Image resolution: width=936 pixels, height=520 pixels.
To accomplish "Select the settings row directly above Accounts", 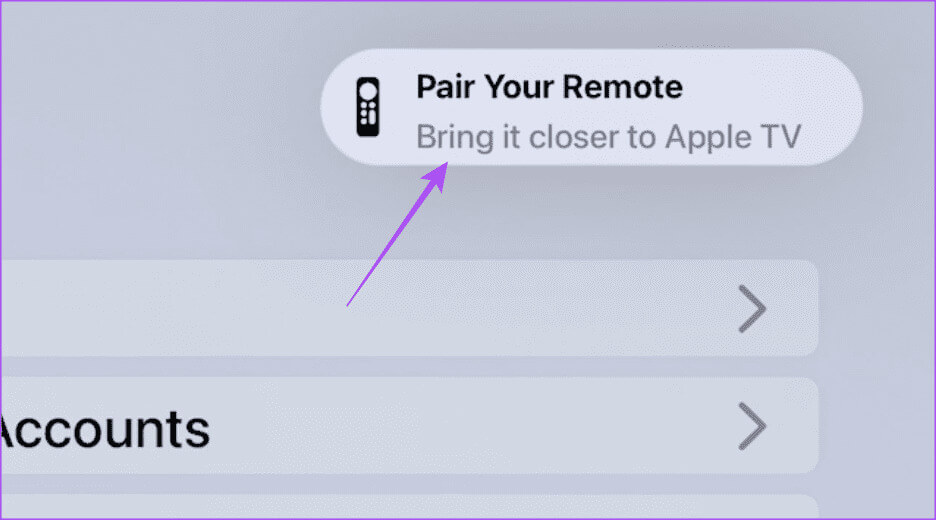I will pos(409,308).
